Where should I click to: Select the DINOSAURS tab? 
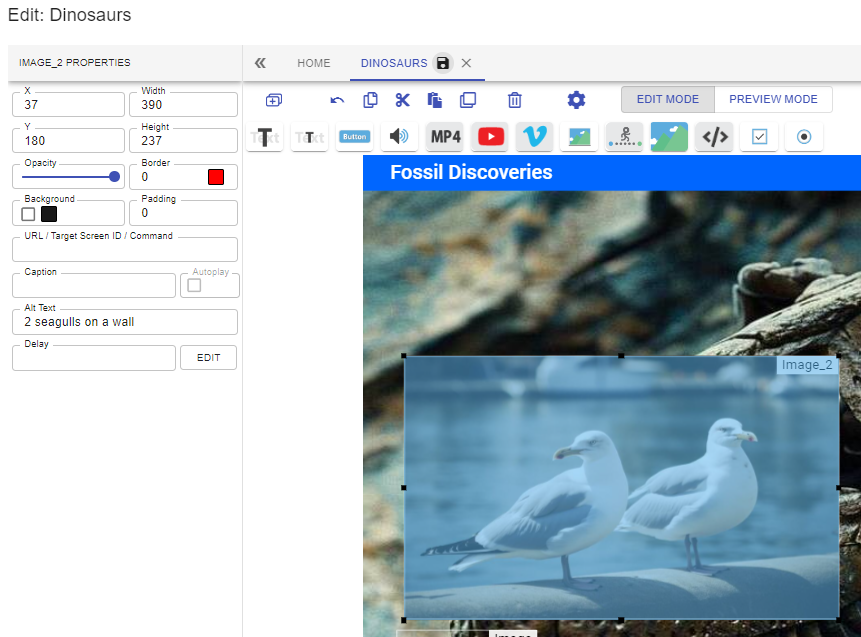pyautogui.click(x=394, y=63)
